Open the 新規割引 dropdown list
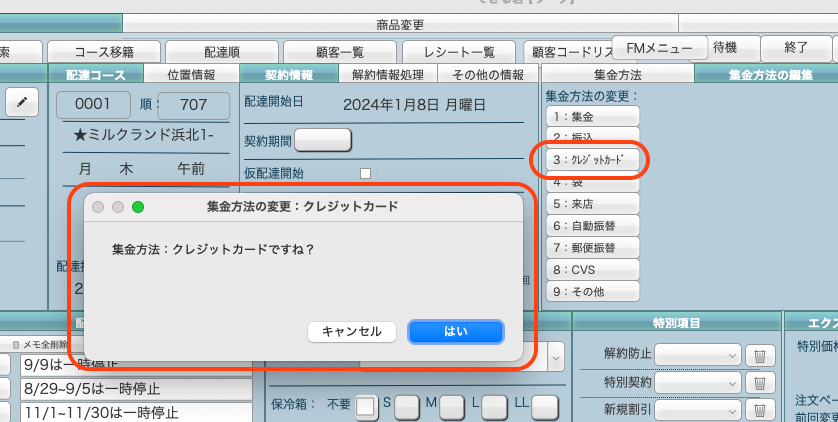Viewport: 838px width, 422px height. point(698,409)
